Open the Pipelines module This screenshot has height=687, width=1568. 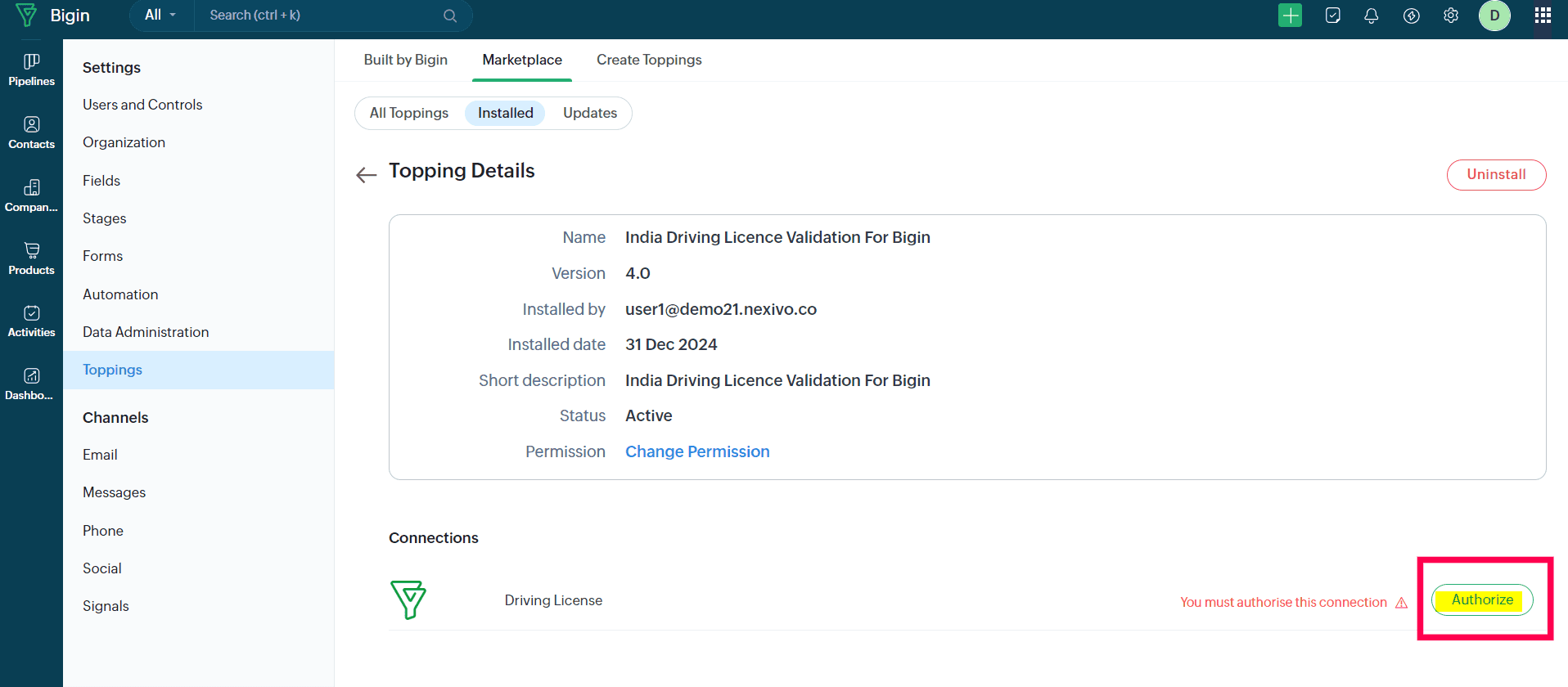(31, 70)
